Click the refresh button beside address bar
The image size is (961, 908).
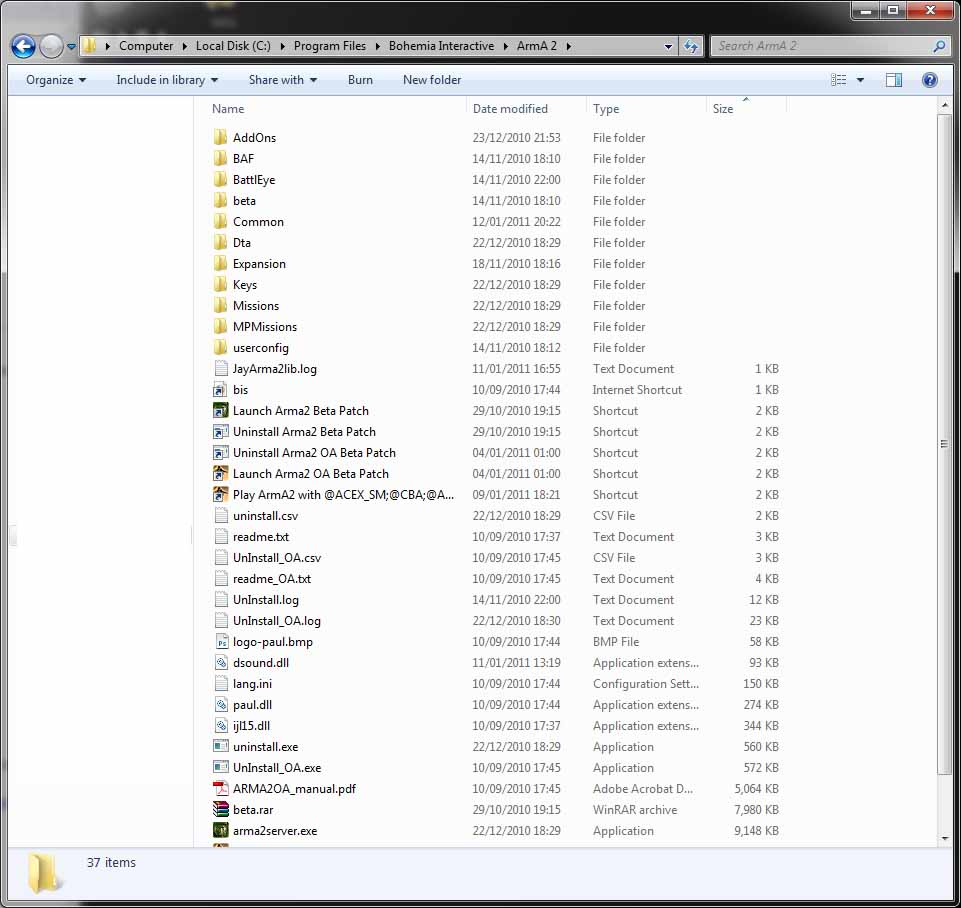tap(690, 46)
